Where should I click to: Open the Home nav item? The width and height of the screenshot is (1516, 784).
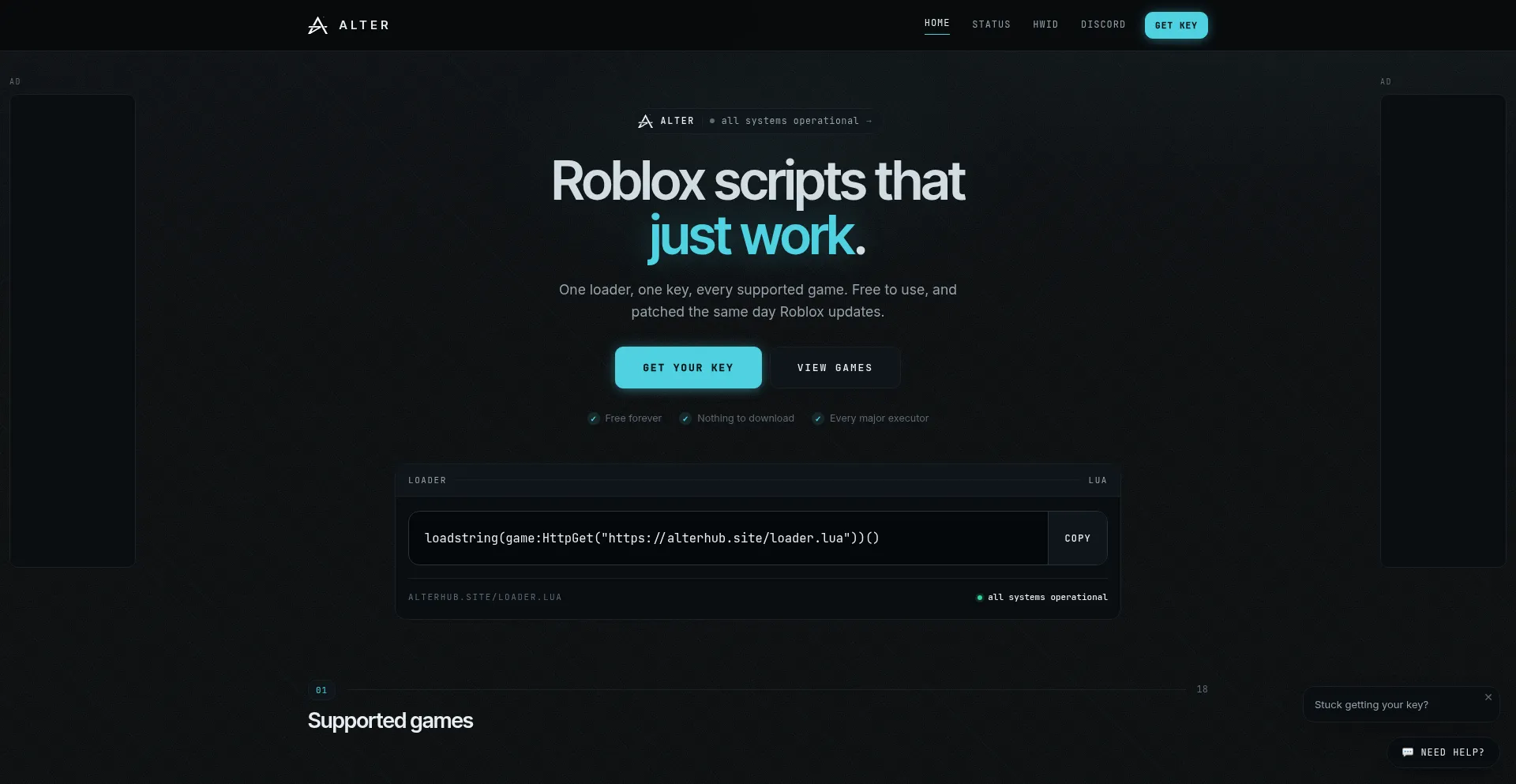click(937, 23)
